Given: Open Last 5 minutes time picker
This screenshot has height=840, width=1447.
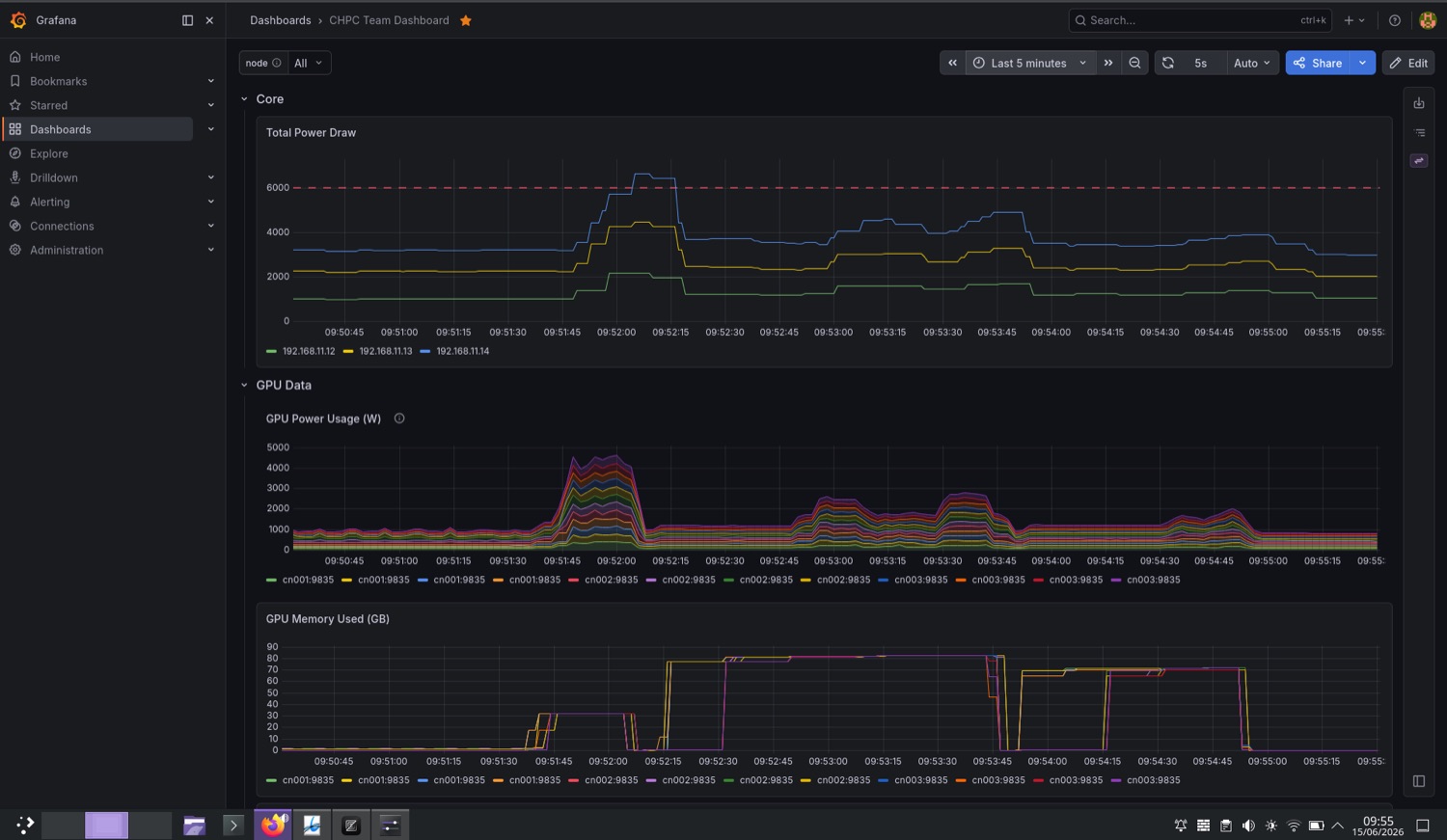Looking at the screenshot, I should (1030, 63).
